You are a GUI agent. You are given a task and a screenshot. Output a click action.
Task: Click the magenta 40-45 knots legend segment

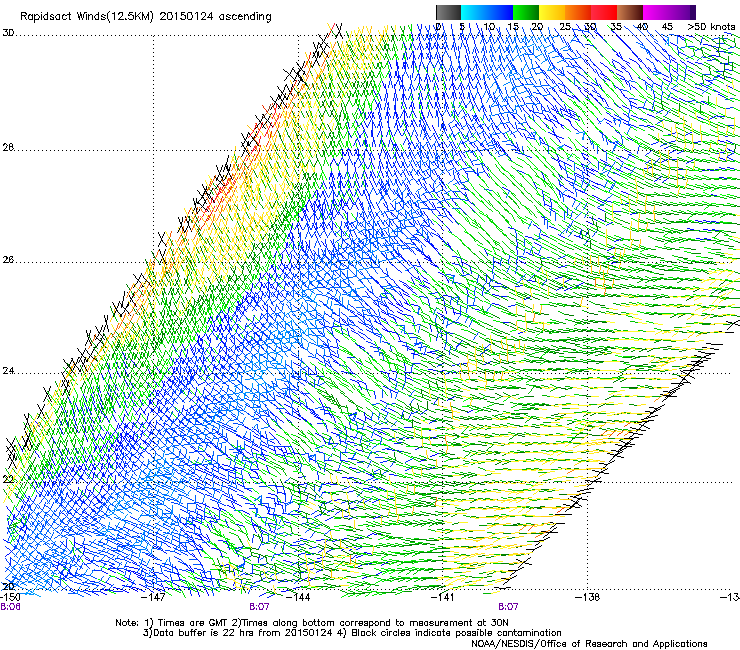click(656, 12)
